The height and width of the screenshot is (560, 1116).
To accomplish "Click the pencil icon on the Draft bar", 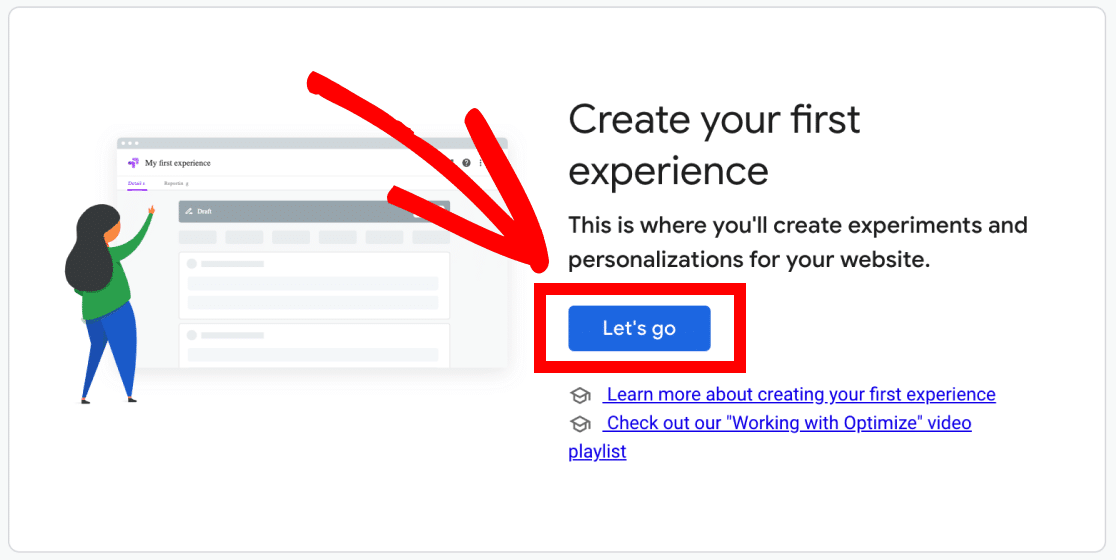I will pos(189,211).
